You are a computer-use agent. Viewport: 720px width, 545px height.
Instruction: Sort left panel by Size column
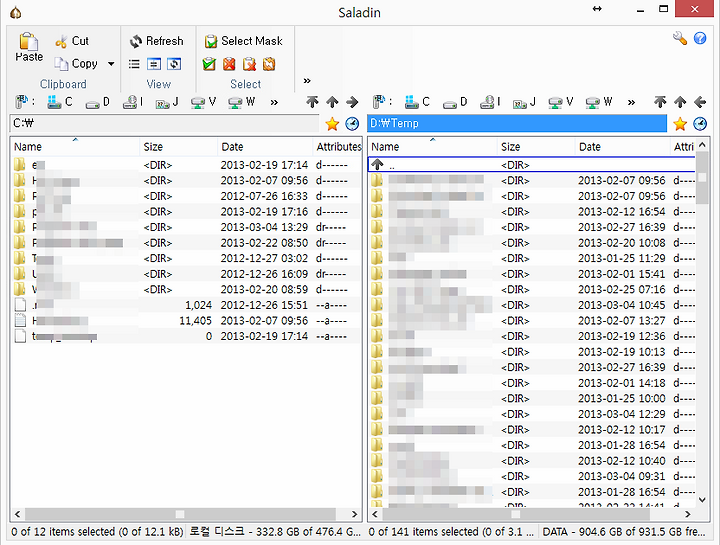coord(178,147)
